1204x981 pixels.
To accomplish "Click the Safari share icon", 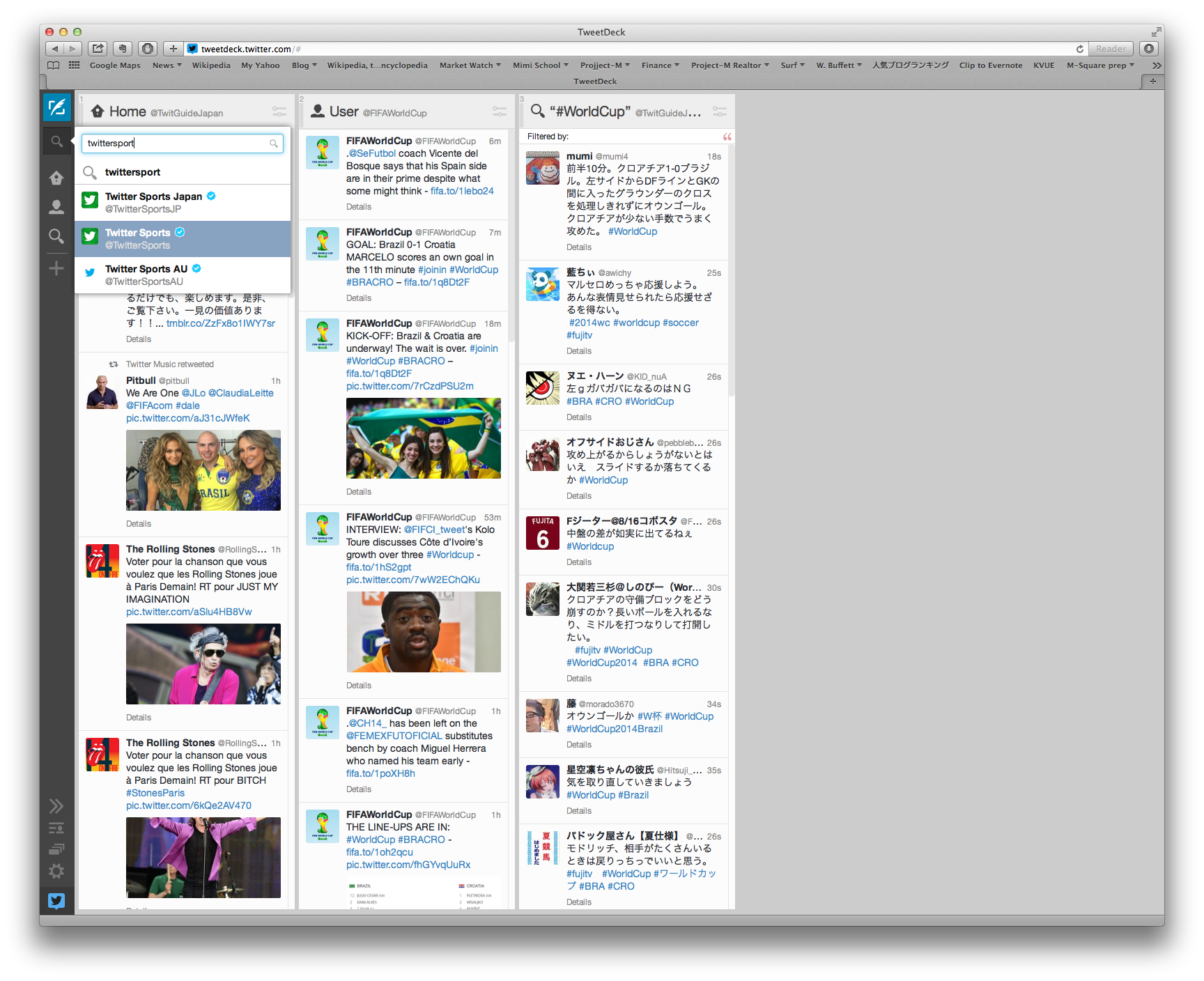I will click(98, 49).
